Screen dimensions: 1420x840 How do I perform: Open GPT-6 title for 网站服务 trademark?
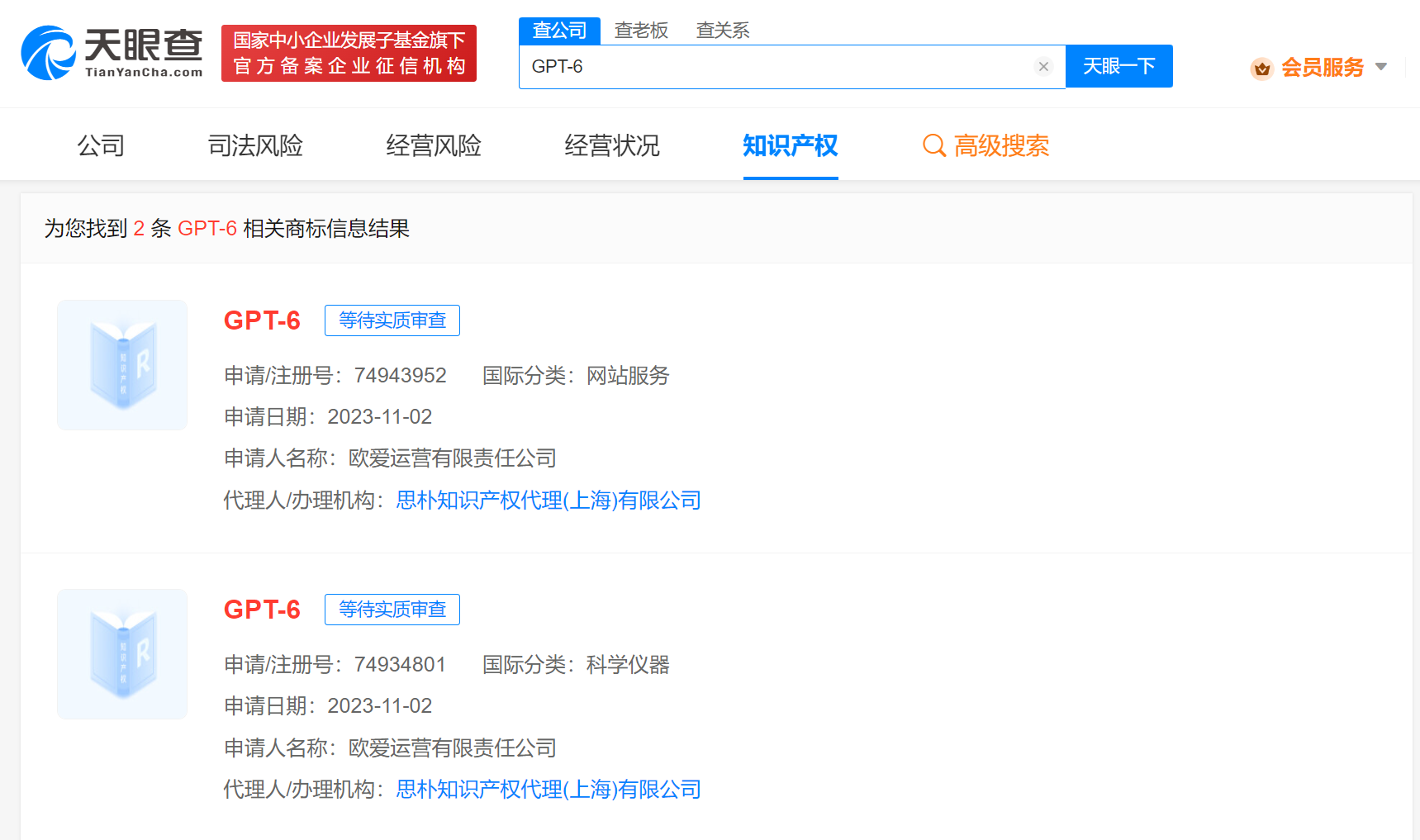(x=262, y=320)
